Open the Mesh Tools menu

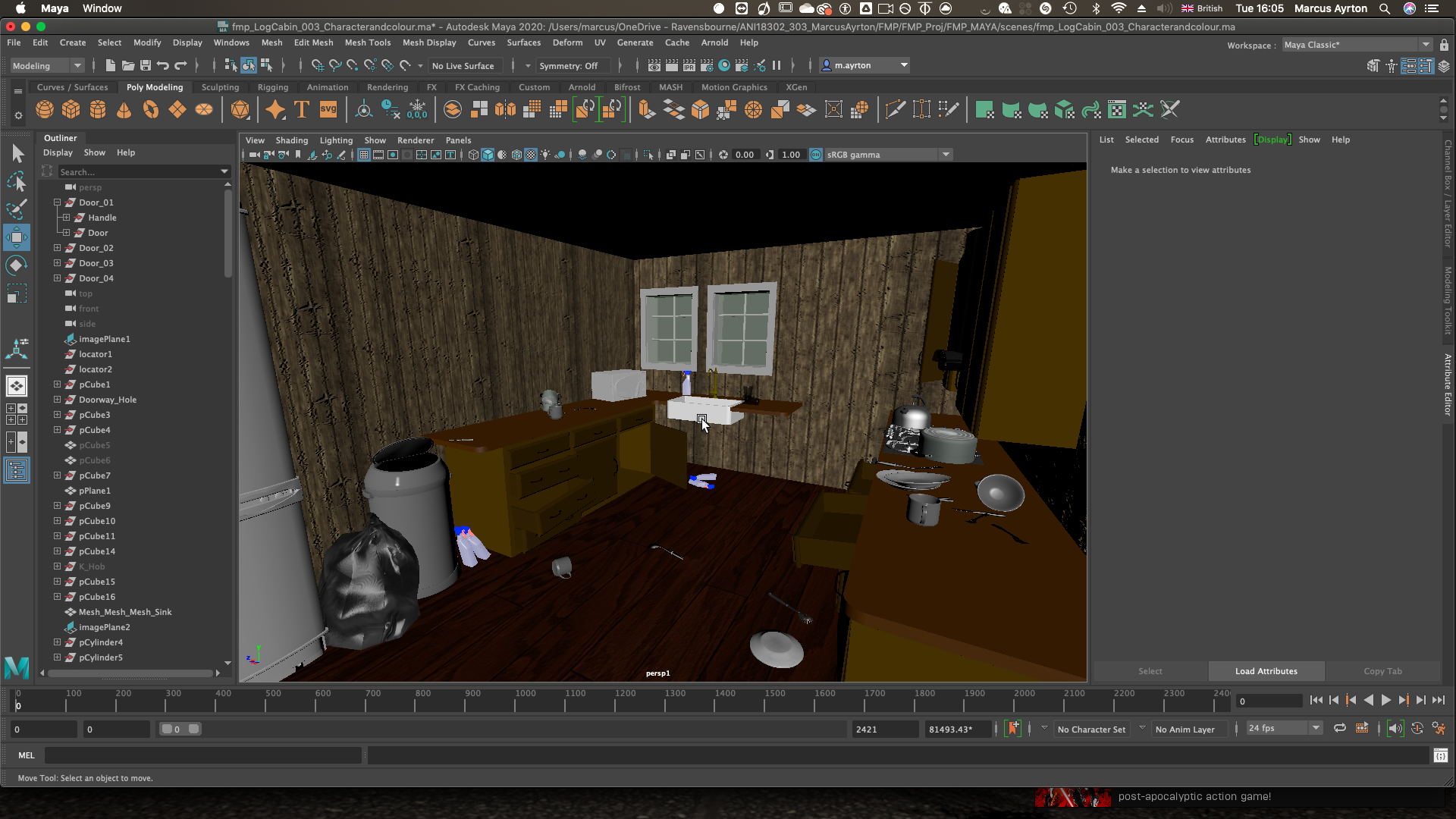[368, 42]
